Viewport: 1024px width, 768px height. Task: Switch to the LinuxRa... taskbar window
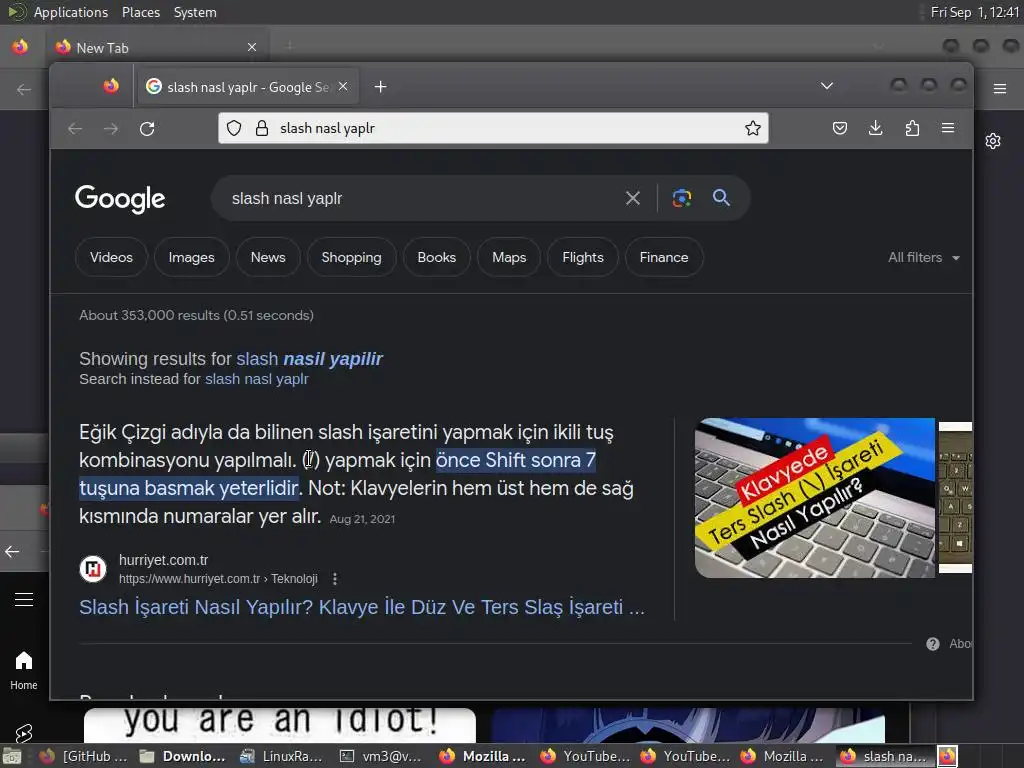[x=281, y=756]
